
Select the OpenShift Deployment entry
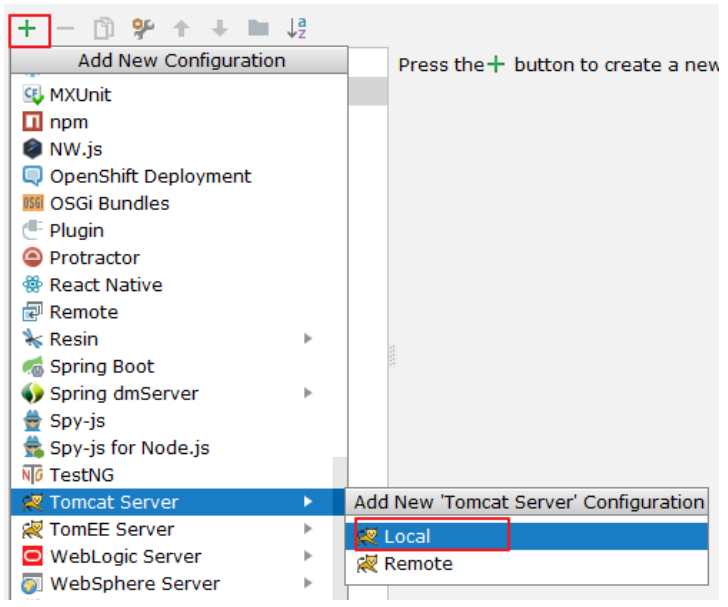pyautogui.click(x=179, y=176)
